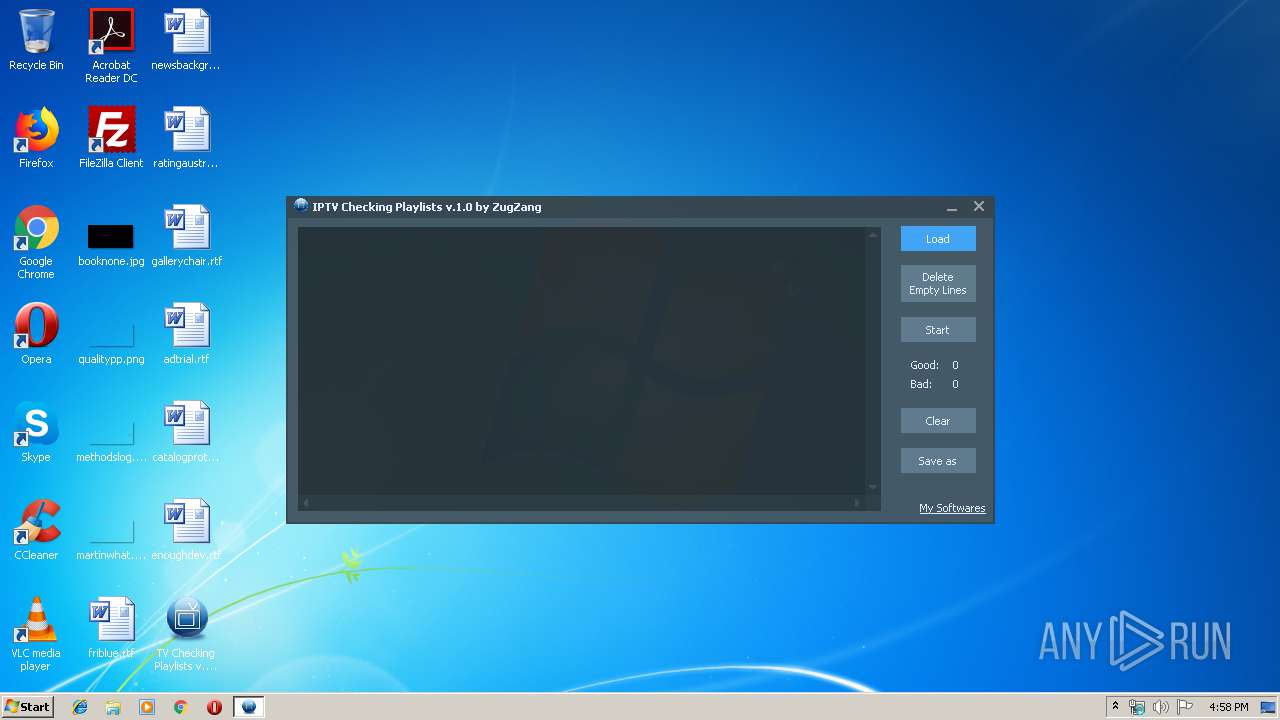Image resolution: width=1280 pixels, height=720 pixels.
Task: Close the IPTV Checking Playlists window
Action: coord(979,206)
